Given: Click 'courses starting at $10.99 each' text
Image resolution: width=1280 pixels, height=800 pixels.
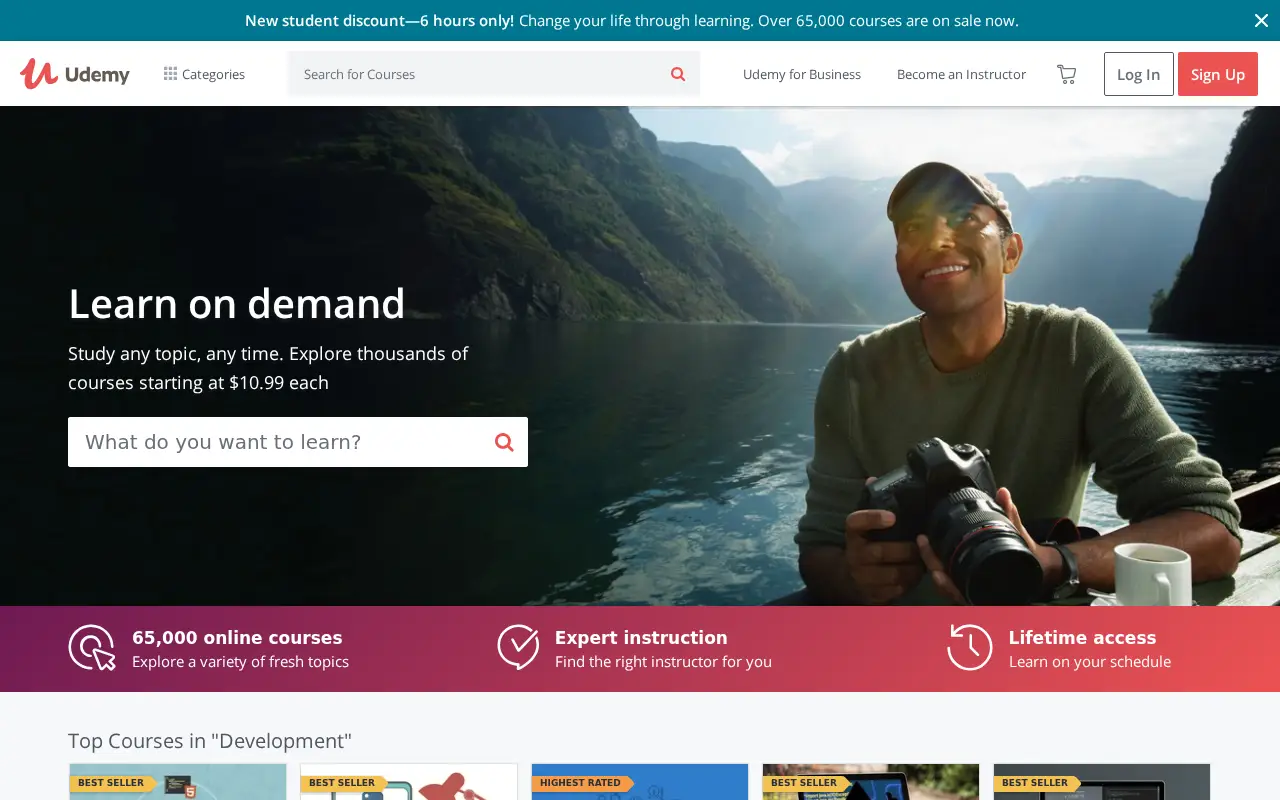Looking at the screenshot, I should [198, 383].
